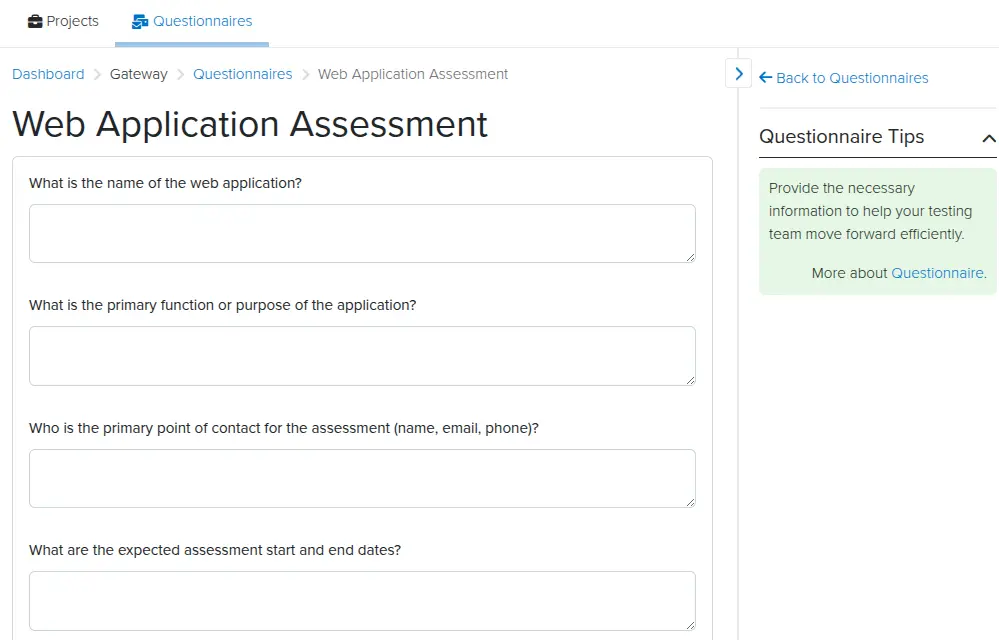Collapse the side panel with the chevron button
999x640 pixels.
[738, 74]
